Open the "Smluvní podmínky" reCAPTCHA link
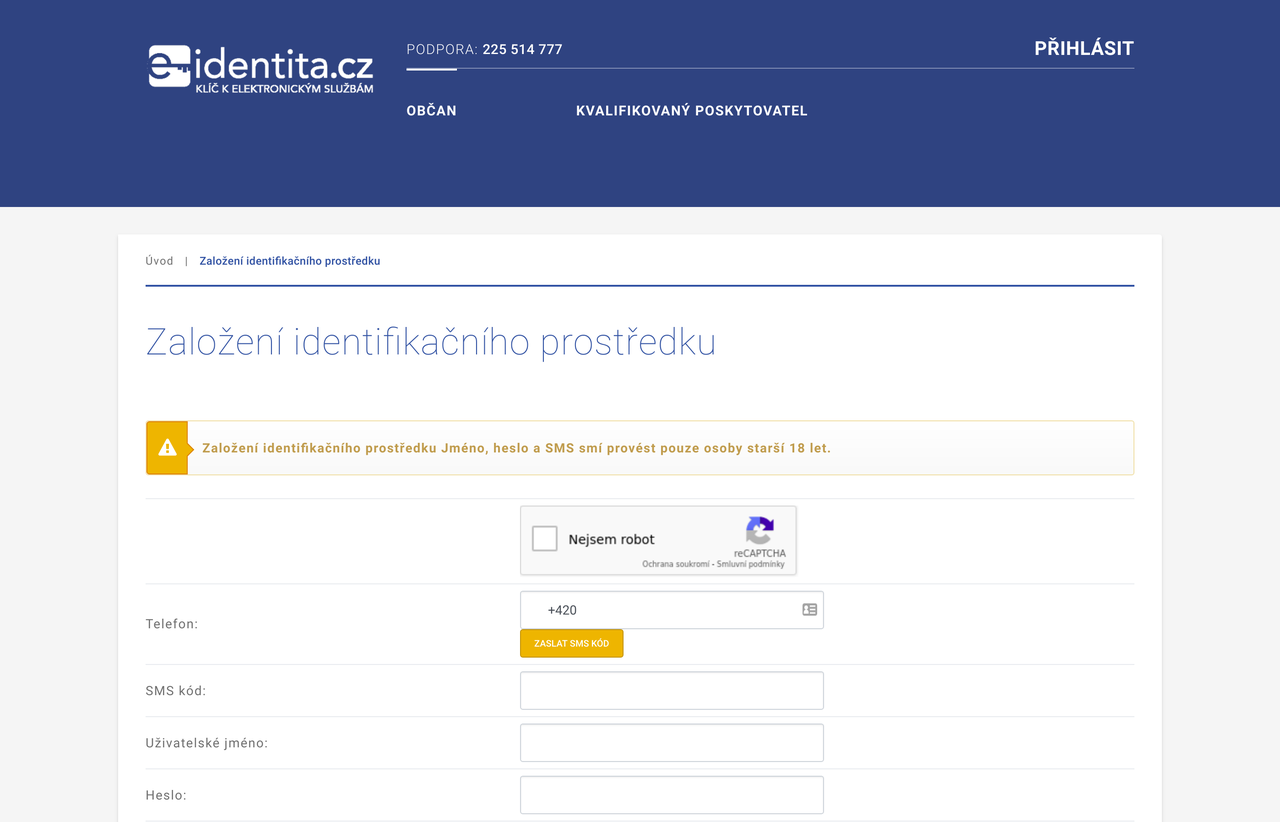The width and height of the screenshot is (1280, 822). coord(751,565)
